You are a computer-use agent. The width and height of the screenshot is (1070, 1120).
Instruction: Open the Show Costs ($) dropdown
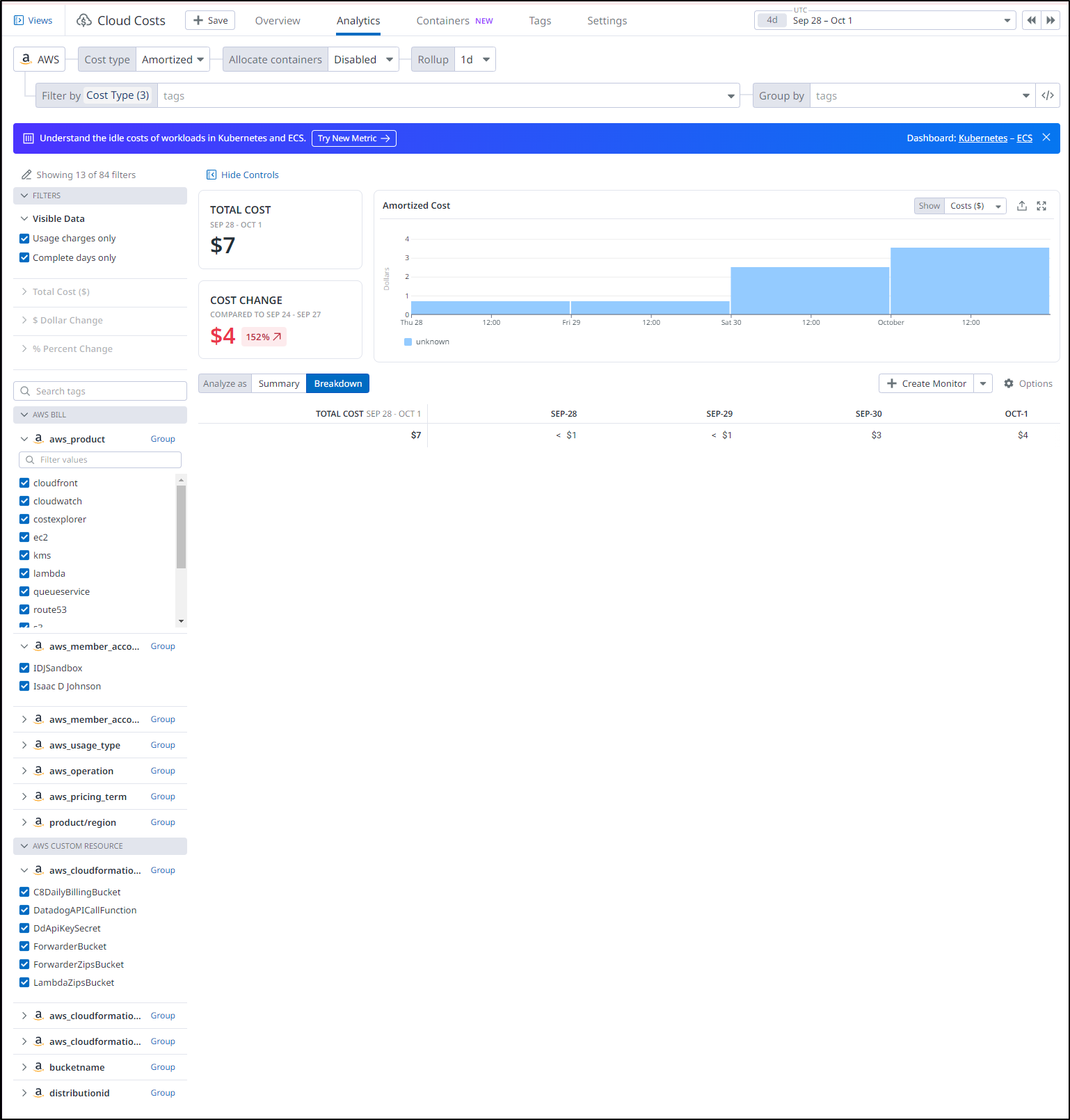pos(975,206)
